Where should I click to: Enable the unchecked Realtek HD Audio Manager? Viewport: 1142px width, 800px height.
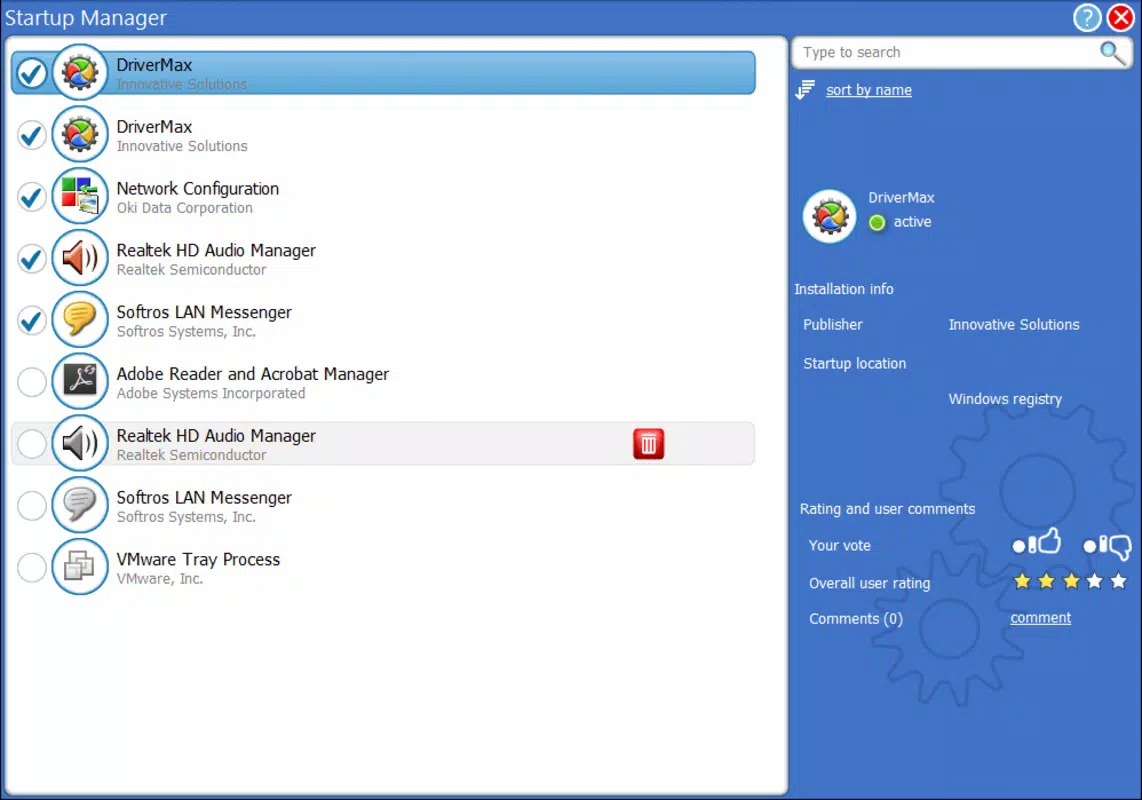coord(32,444)
